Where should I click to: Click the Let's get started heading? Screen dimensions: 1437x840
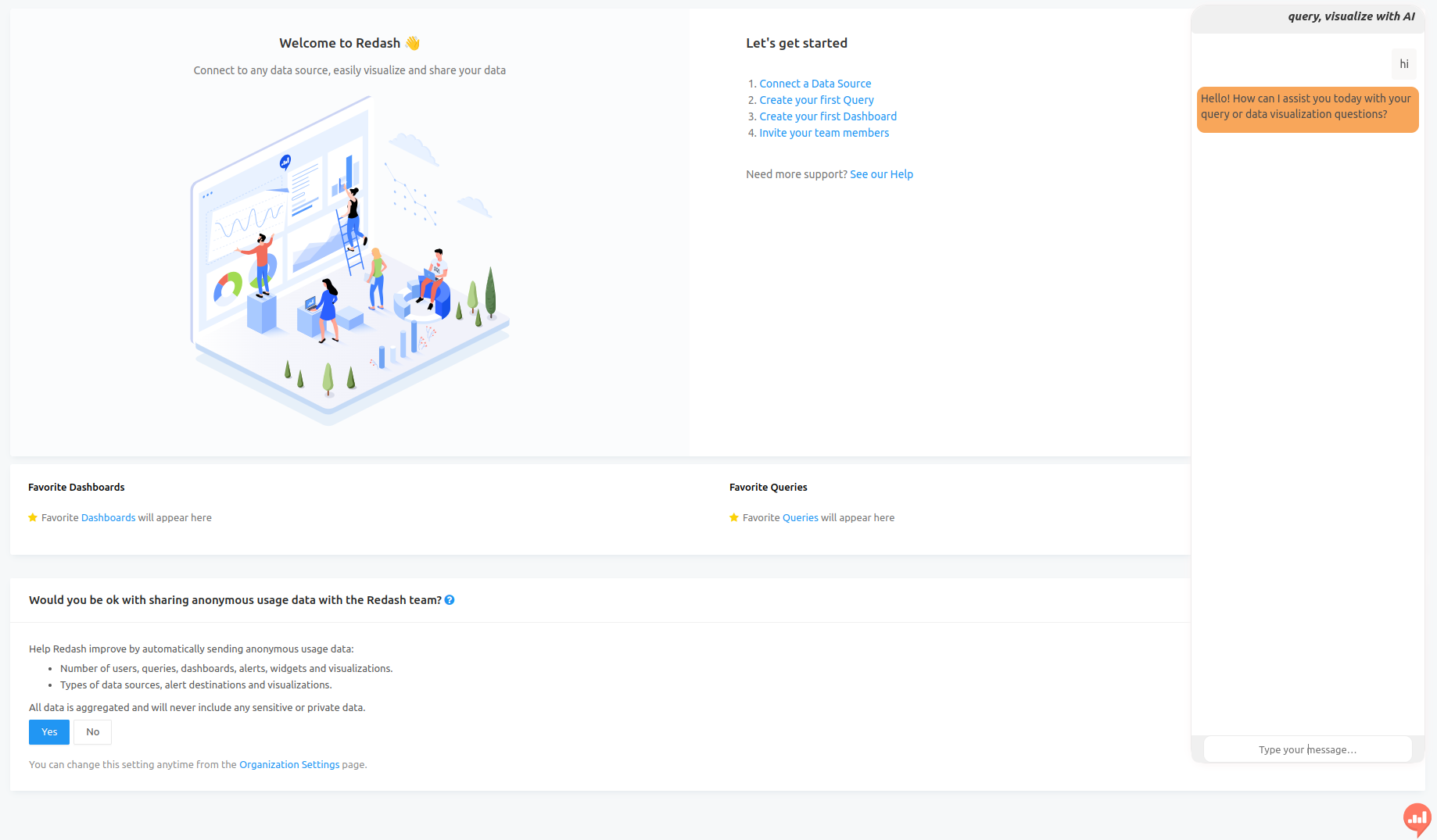point(797,43)
